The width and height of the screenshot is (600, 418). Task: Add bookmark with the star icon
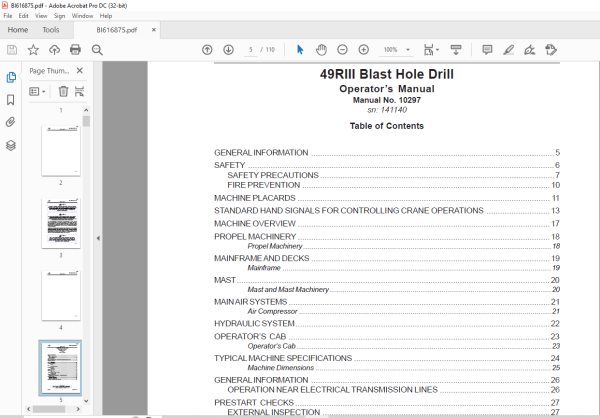[x=33, y=50]
